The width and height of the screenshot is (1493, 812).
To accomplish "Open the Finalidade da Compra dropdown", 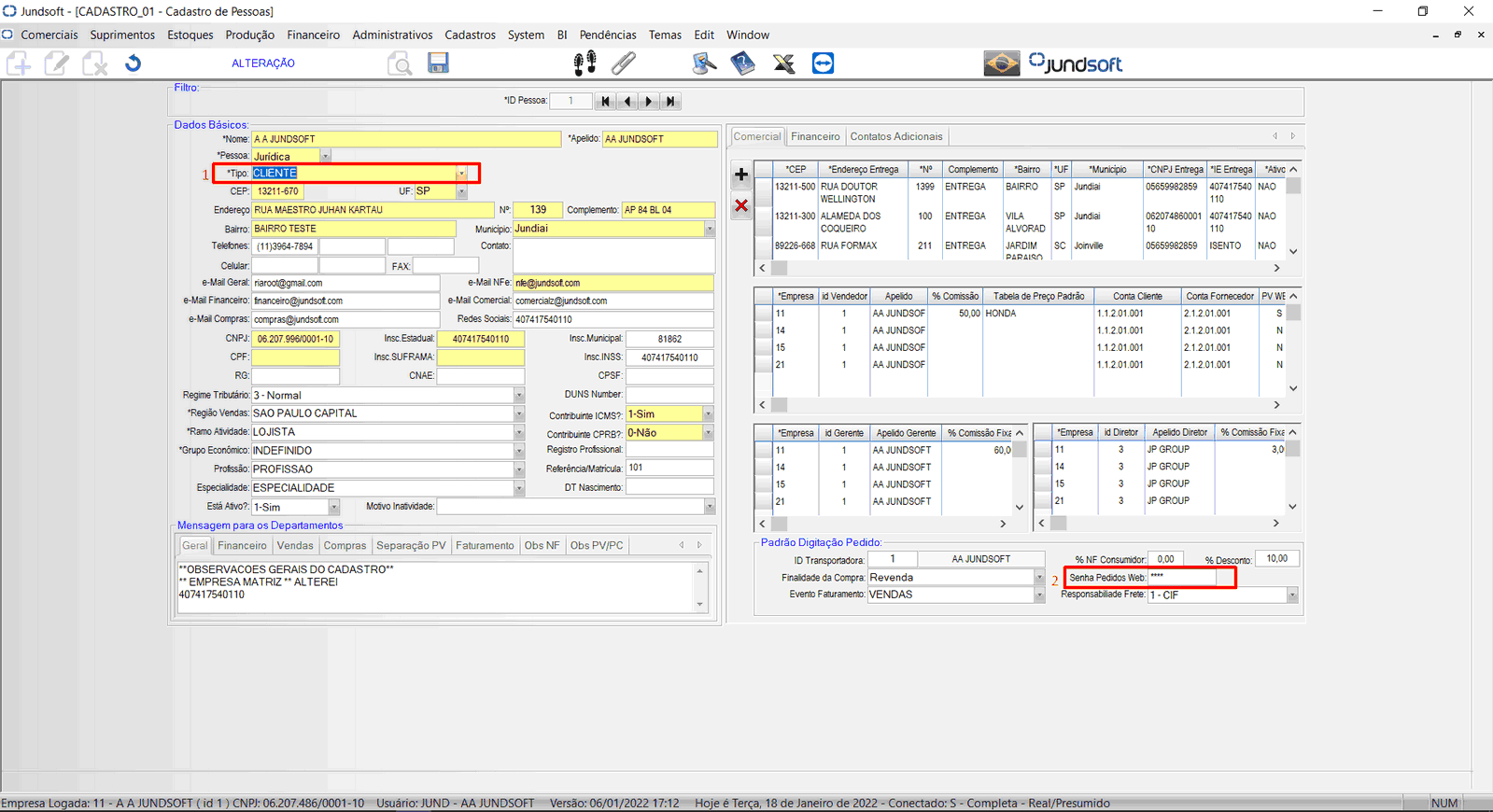I will [1039, 578].
